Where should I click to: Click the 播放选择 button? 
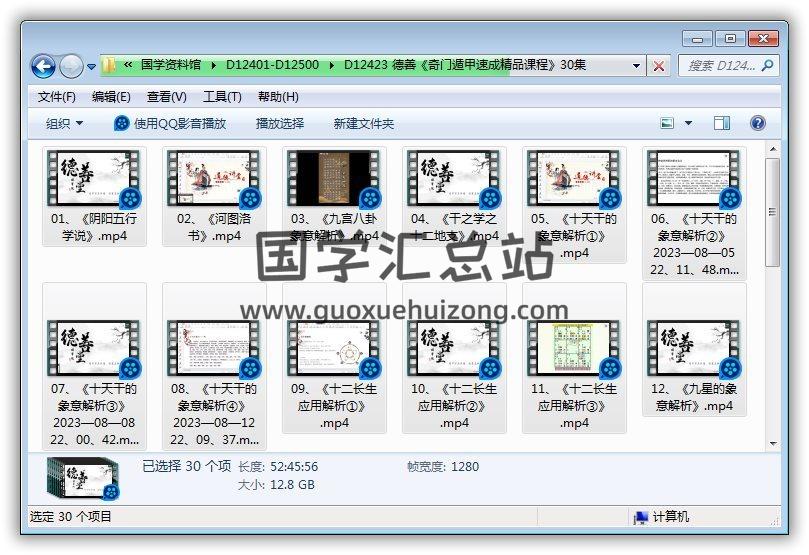click(x=279, y=123)
